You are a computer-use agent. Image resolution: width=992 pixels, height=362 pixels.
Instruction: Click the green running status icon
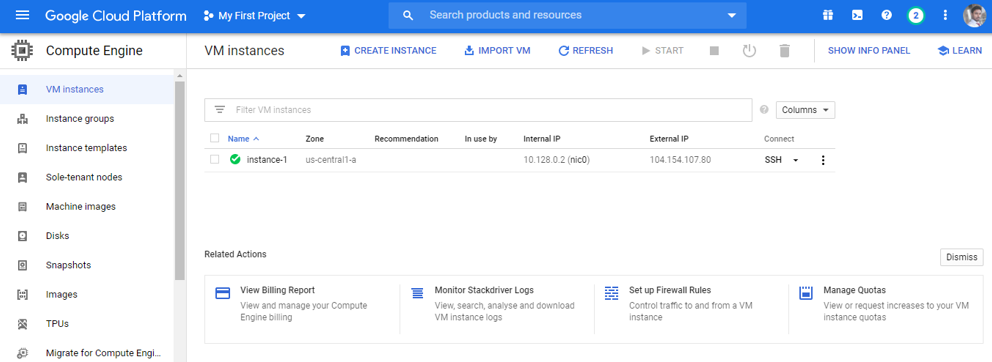[235, 159]
